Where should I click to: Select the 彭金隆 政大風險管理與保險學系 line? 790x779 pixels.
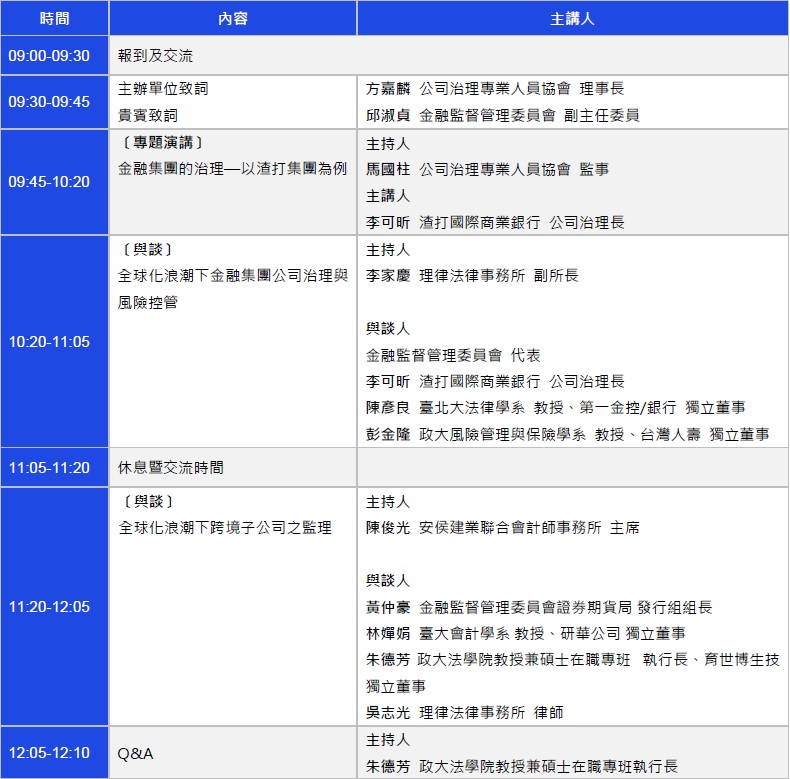point(568,434)
